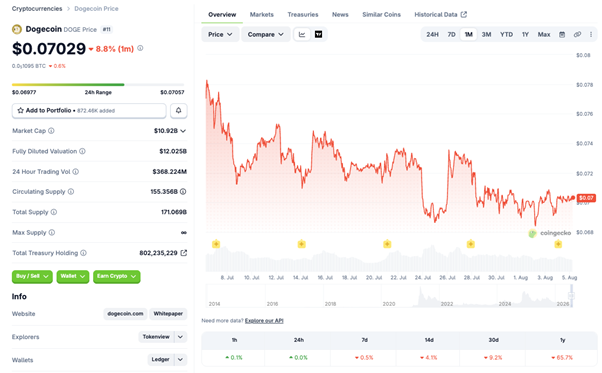Open the Price dropdown
The width and height of the screenshot is (602, 373).
pos(220,35)
